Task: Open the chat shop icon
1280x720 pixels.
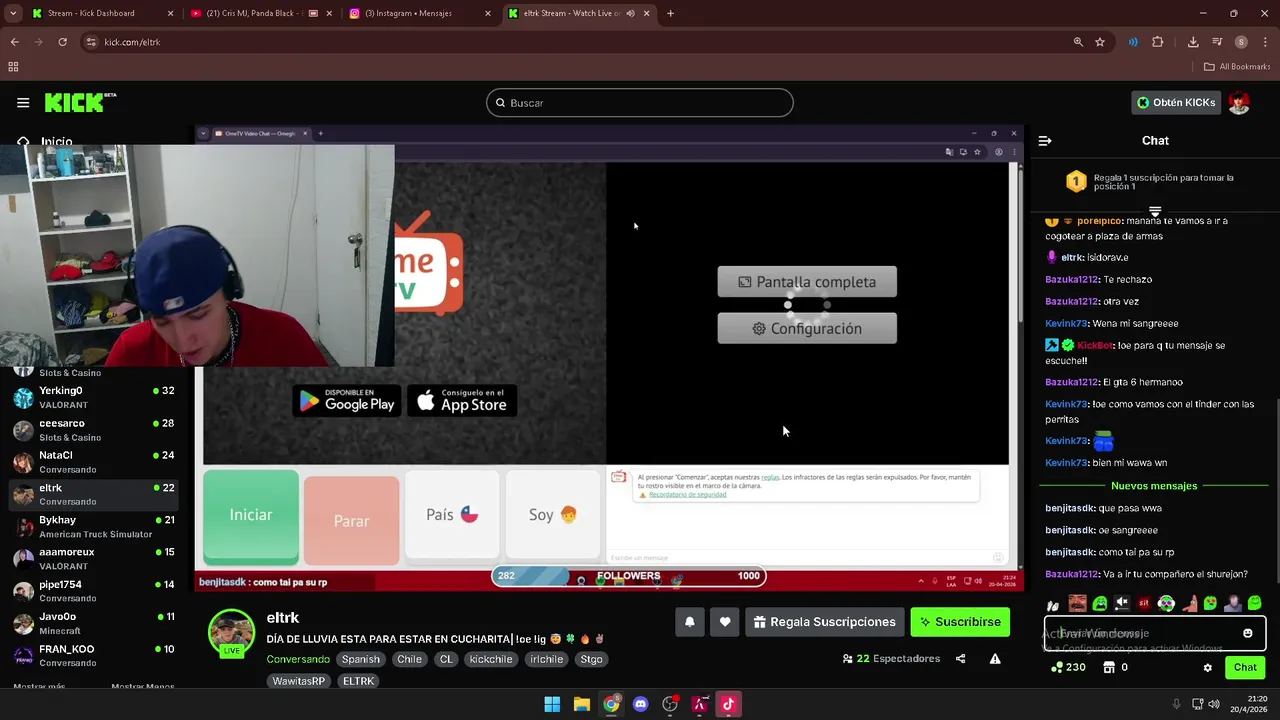Action: pos(1109,667)
